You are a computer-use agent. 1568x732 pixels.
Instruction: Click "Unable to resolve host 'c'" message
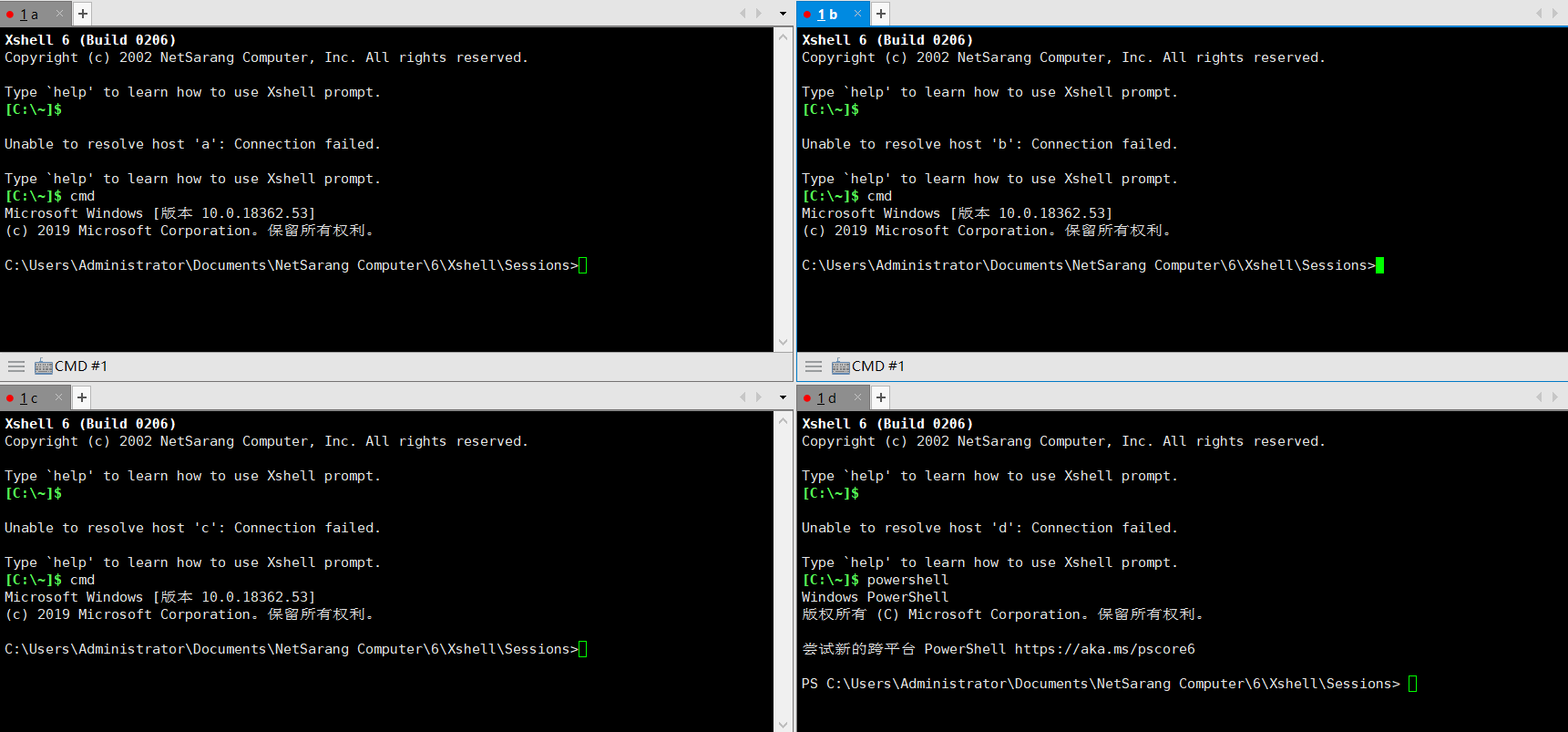[192, 528]
